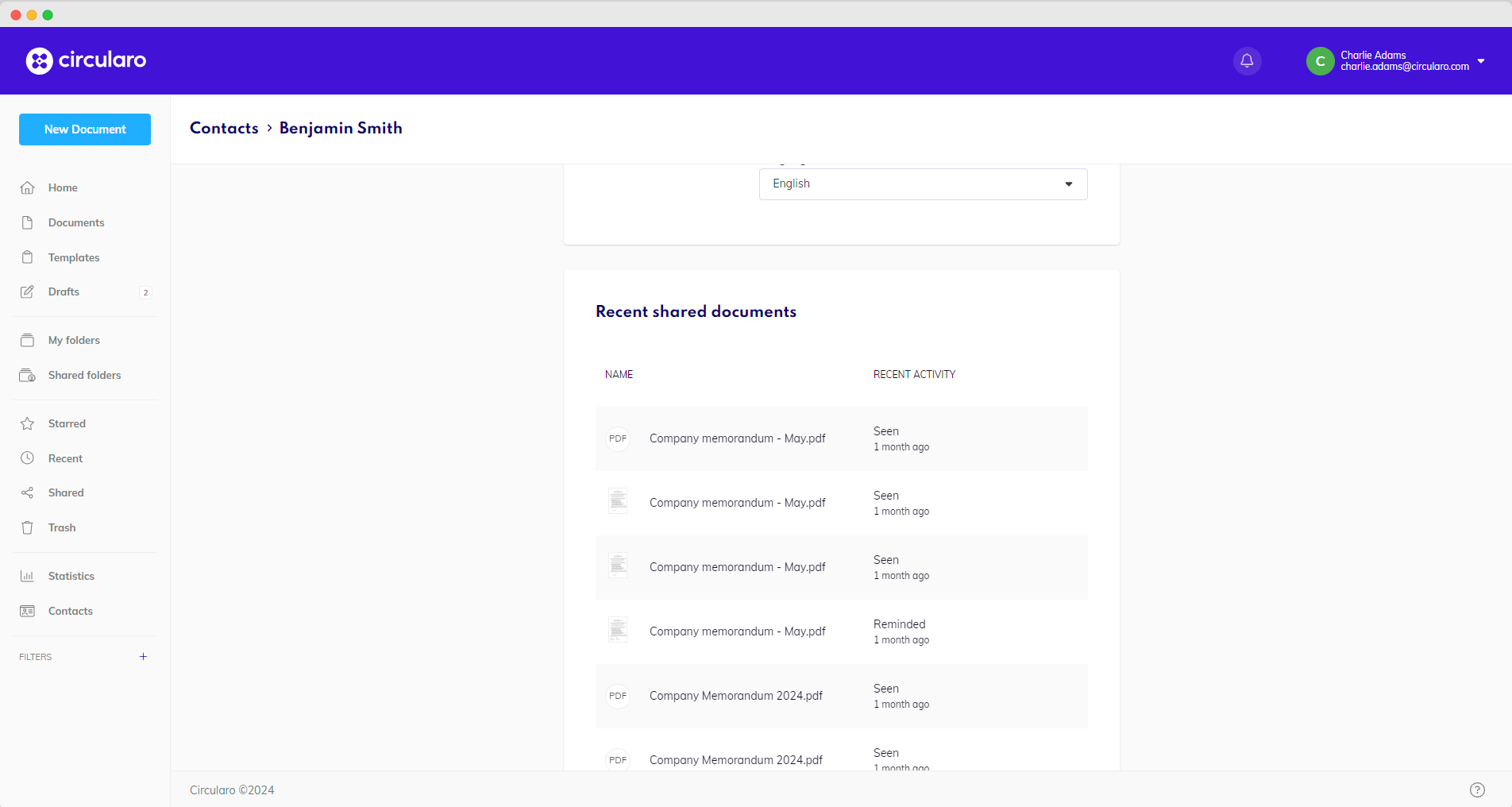Click the PDF icon for Company Memorandum 2024.pdf
Image resolution: width=1512 pixels, height=807 pixels.
(618, 696)
